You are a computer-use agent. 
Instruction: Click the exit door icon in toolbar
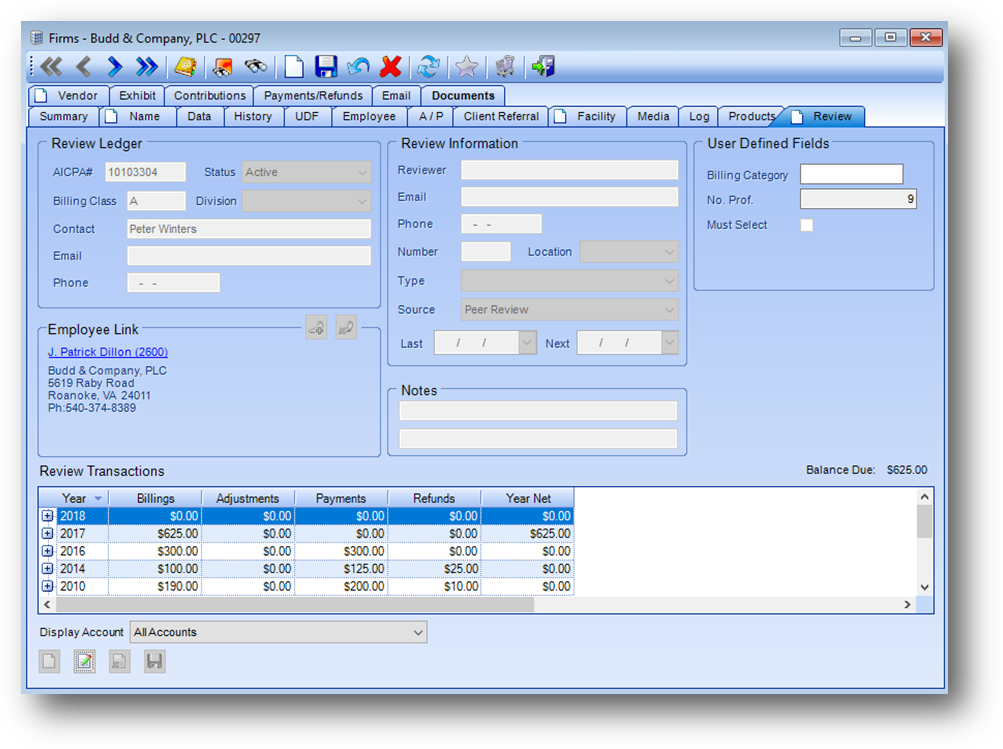[x=543, y=67]
